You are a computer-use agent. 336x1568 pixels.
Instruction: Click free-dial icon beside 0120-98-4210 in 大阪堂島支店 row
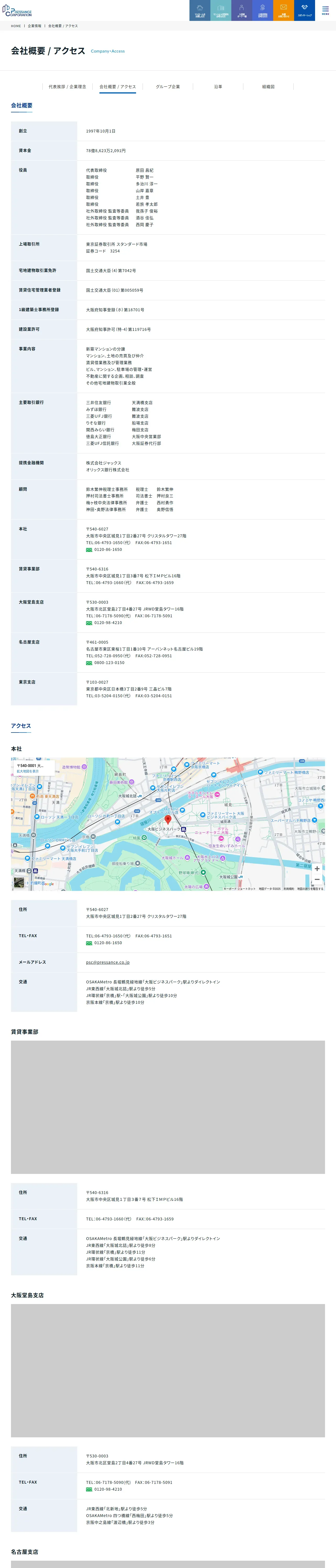89,623
